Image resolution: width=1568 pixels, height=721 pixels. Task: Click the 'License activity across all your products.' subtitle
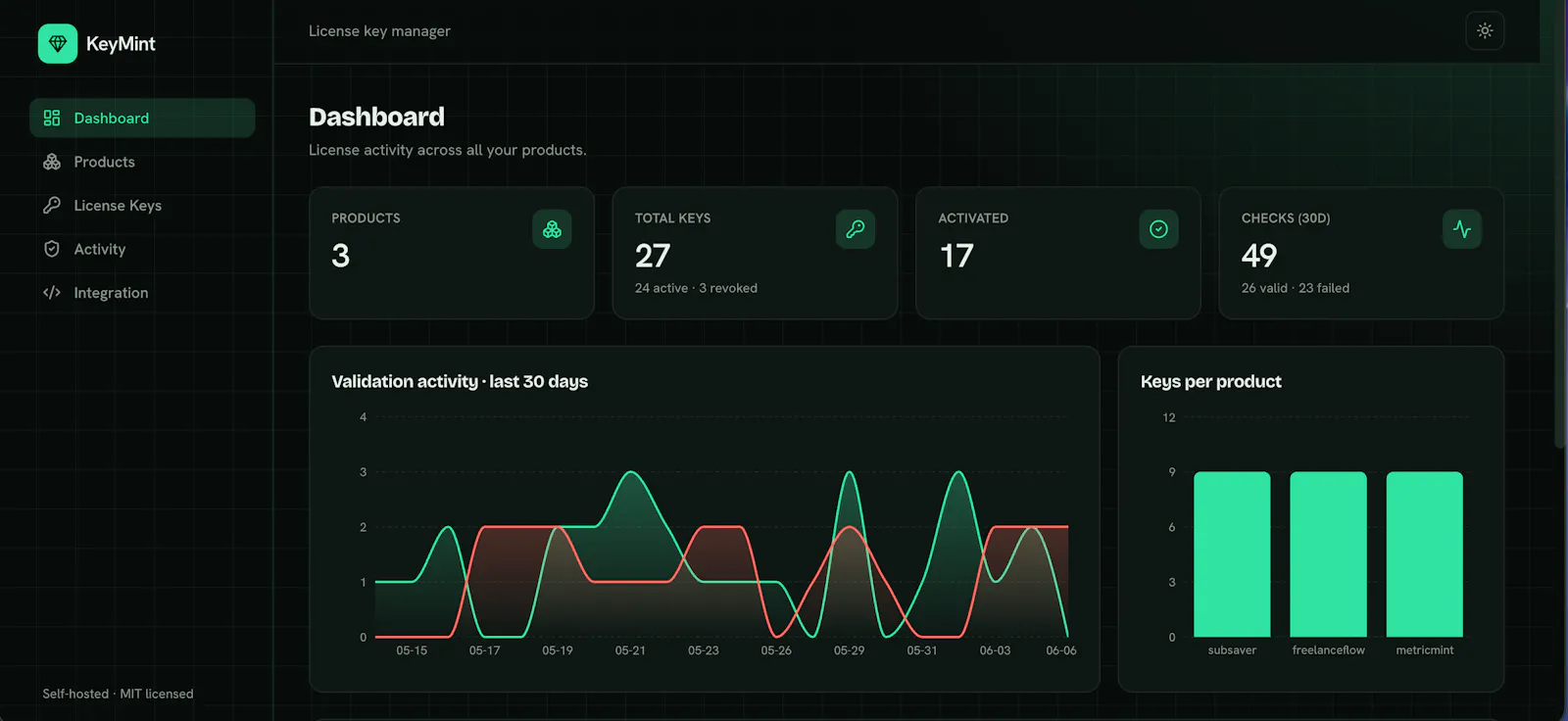448,150
